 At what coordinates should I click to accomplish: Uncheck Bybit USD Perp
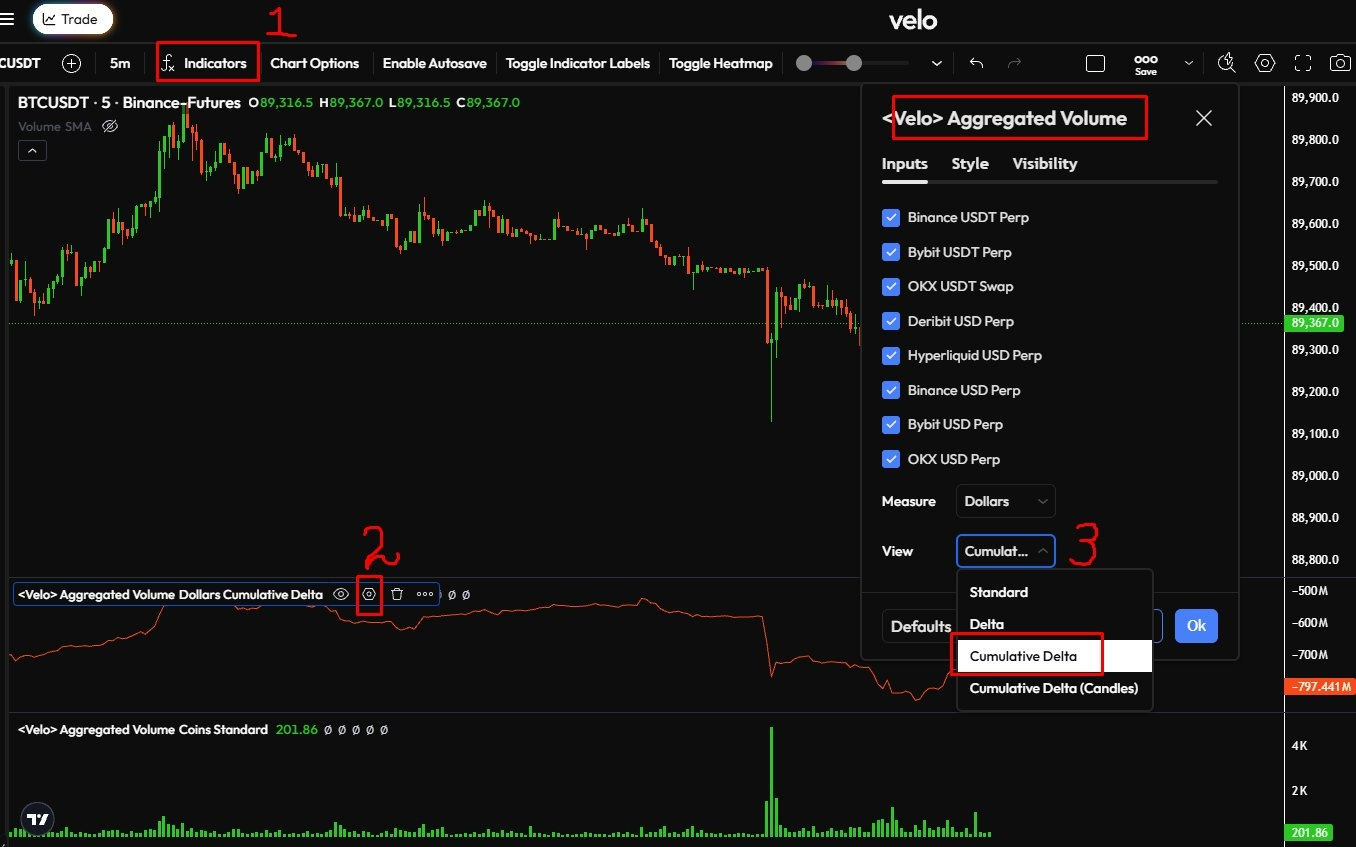[891, 424]
